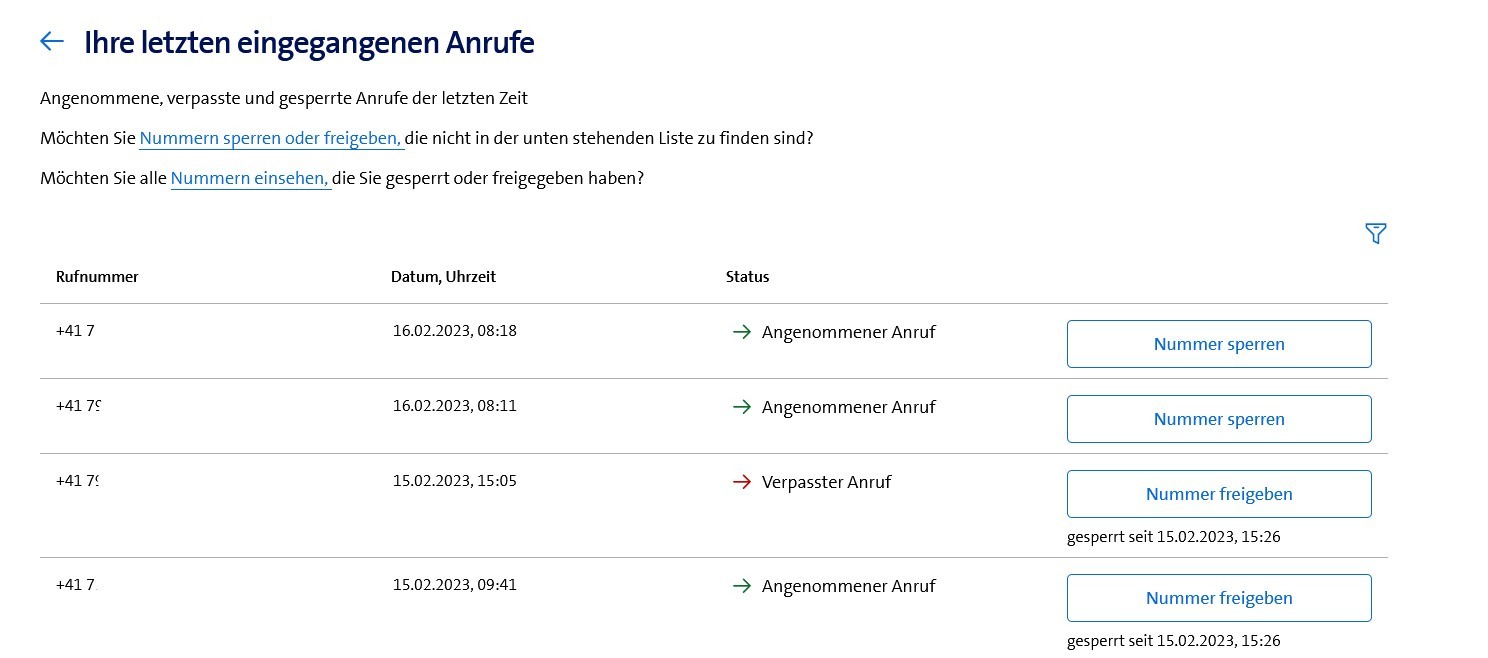Click the "Status" column header

747,277
